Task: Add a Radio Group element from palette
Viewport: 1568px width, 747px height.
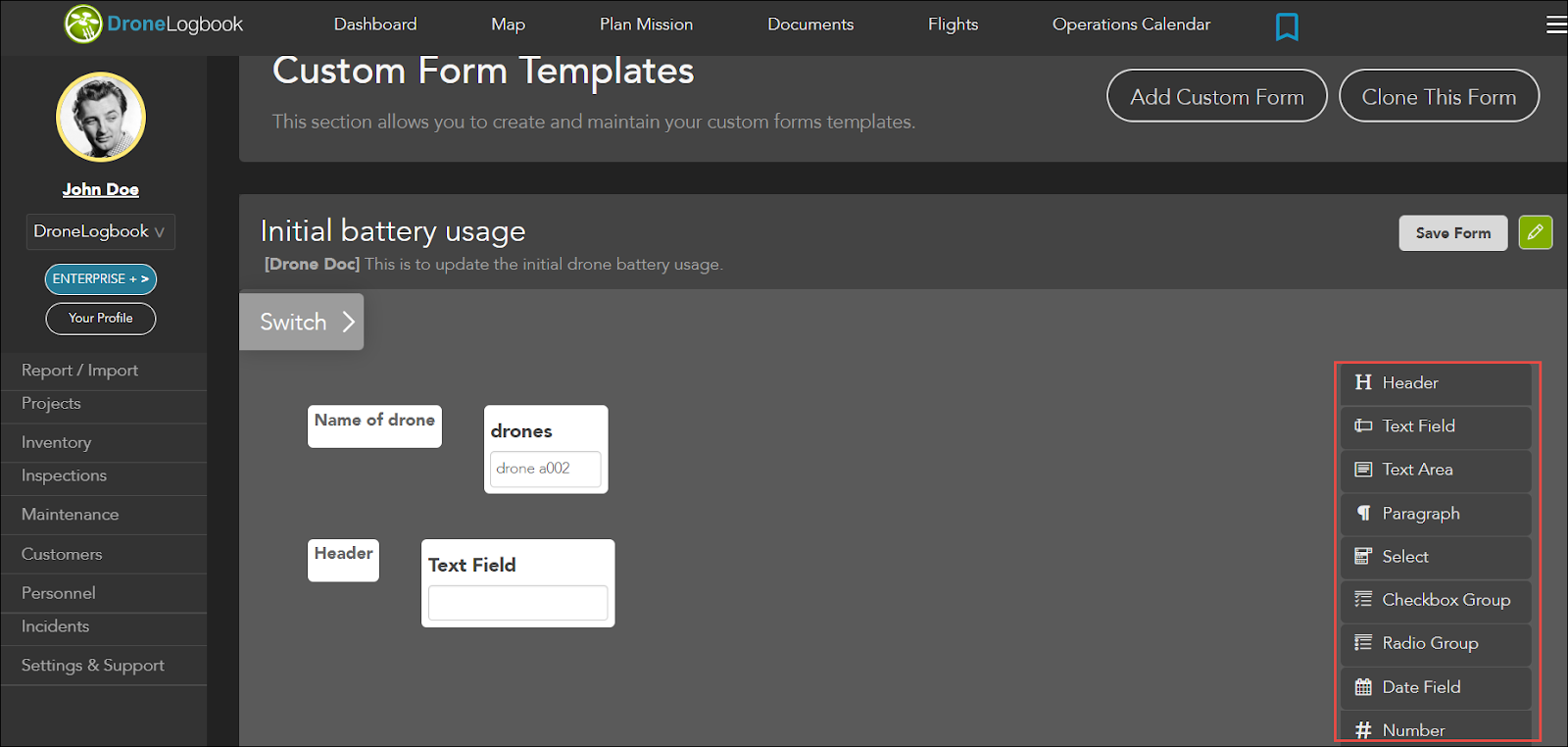Action: (x=1436, y=644)
